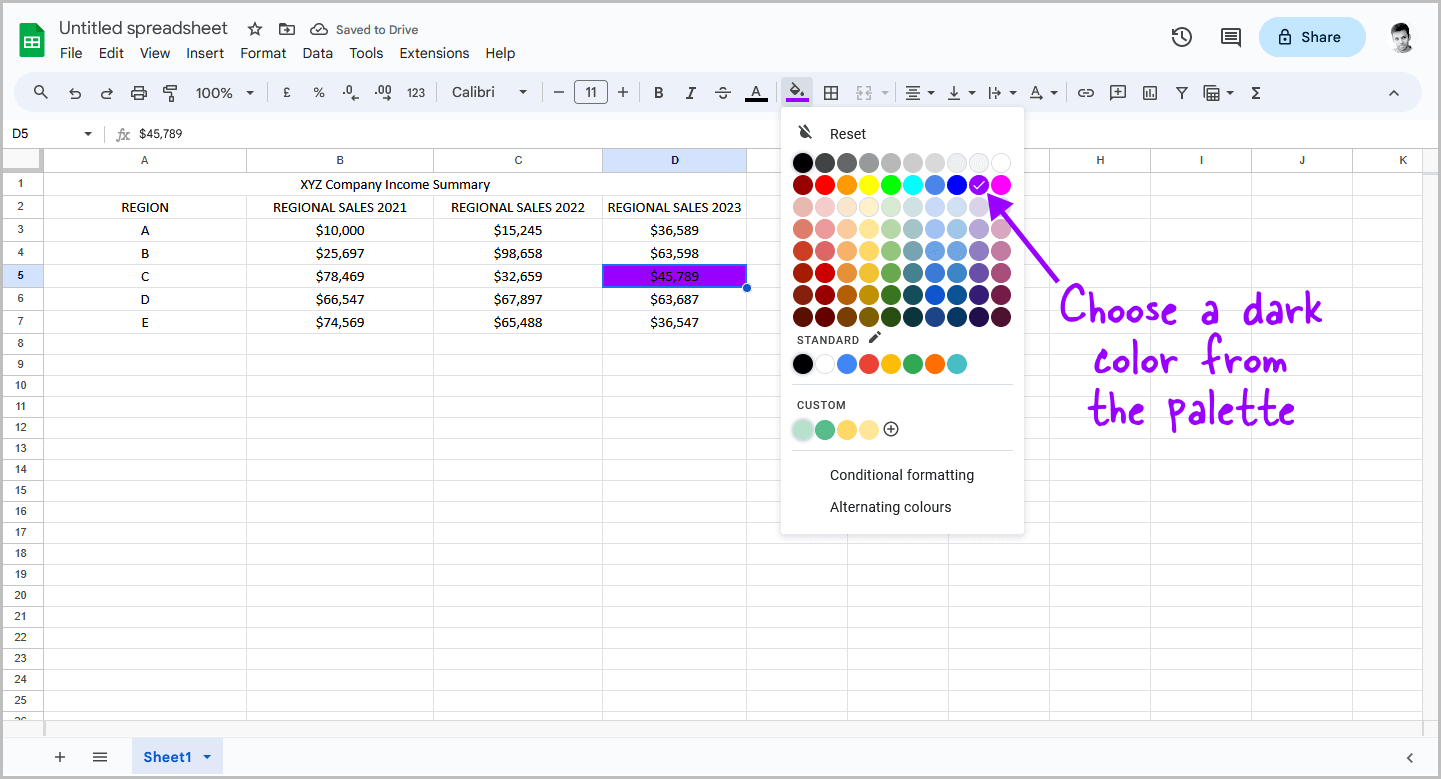Open print settings
The height and width of the screenshot is (779, 1441).
coord(138,91)
